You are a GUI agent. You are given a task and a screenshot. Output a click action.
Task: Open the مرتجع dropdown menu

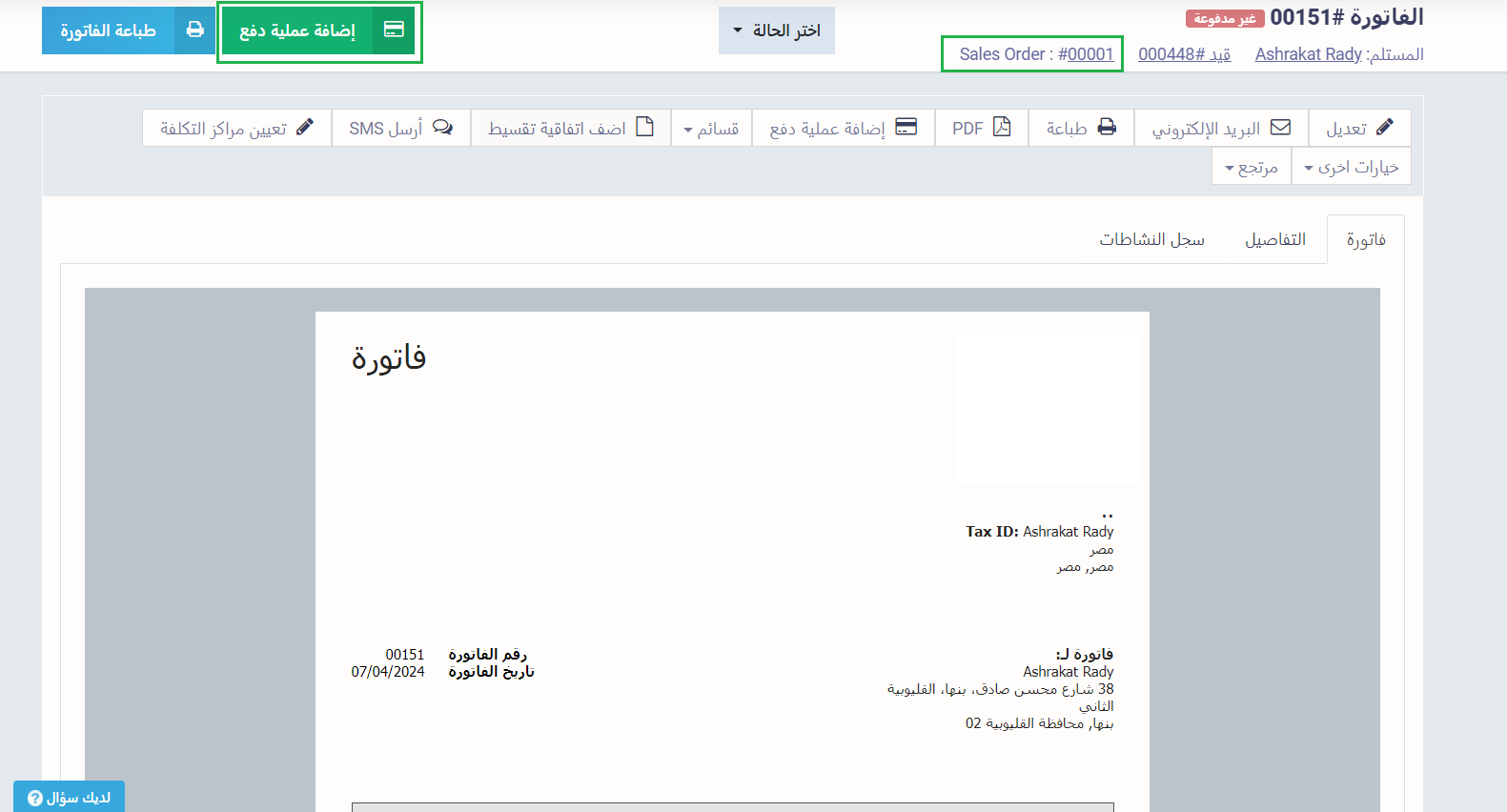1251,167
